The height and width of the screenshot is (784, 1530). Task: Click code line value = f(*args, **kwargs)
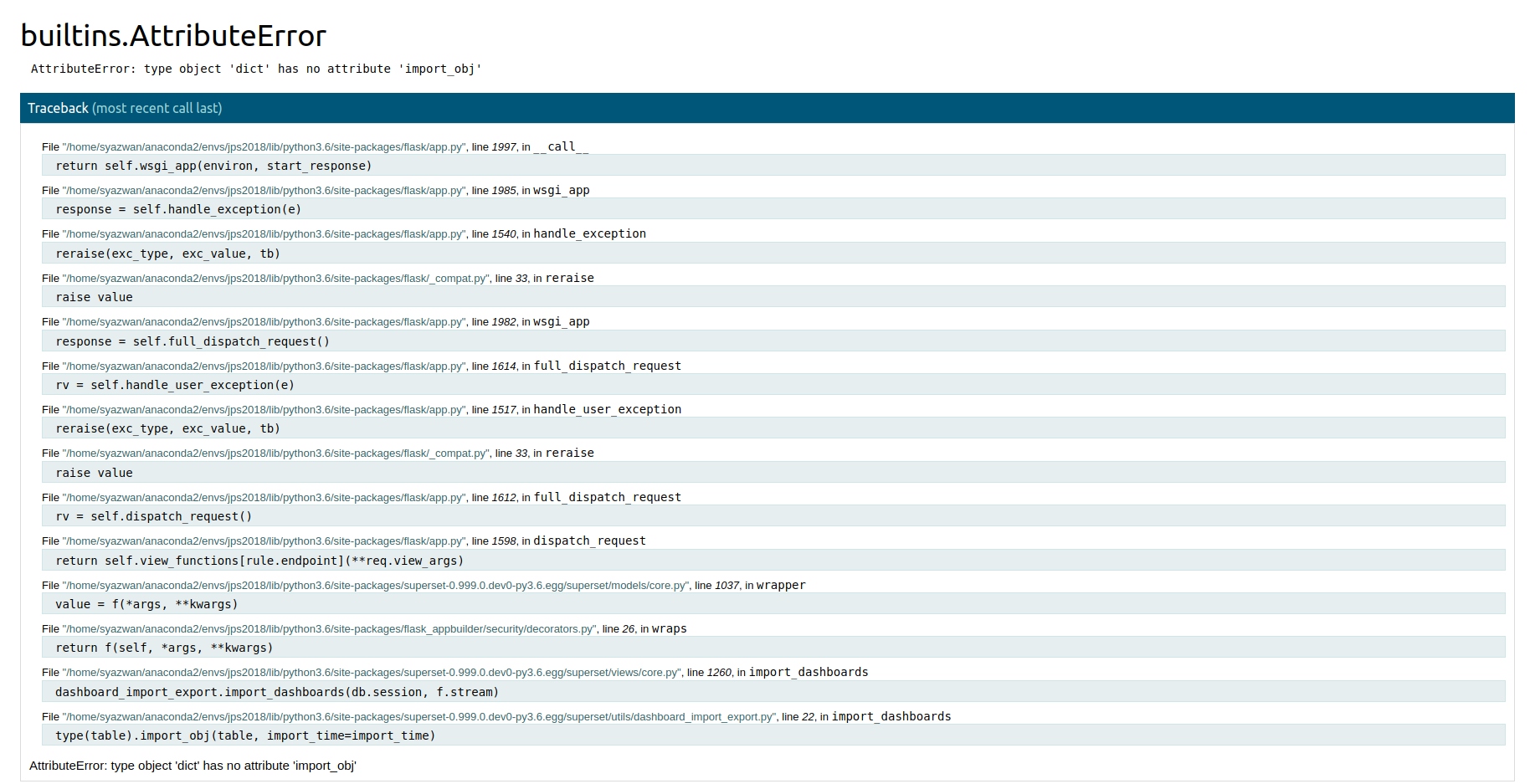pos(773,604)
